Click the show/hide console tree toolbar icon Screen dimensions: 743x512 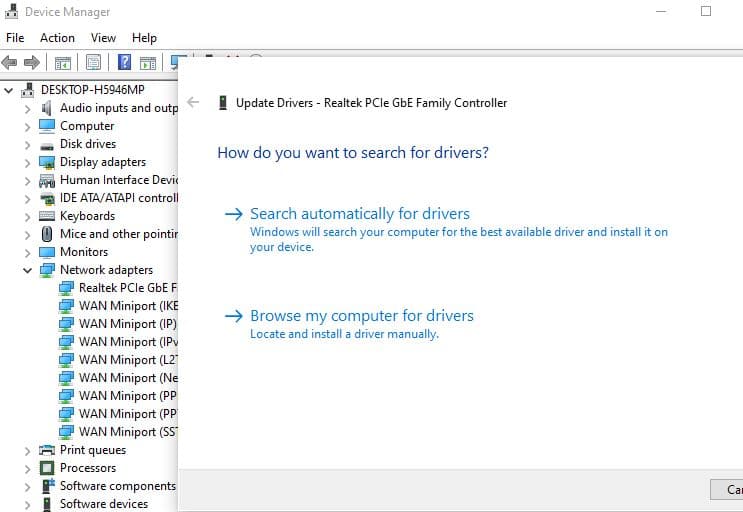63,62
